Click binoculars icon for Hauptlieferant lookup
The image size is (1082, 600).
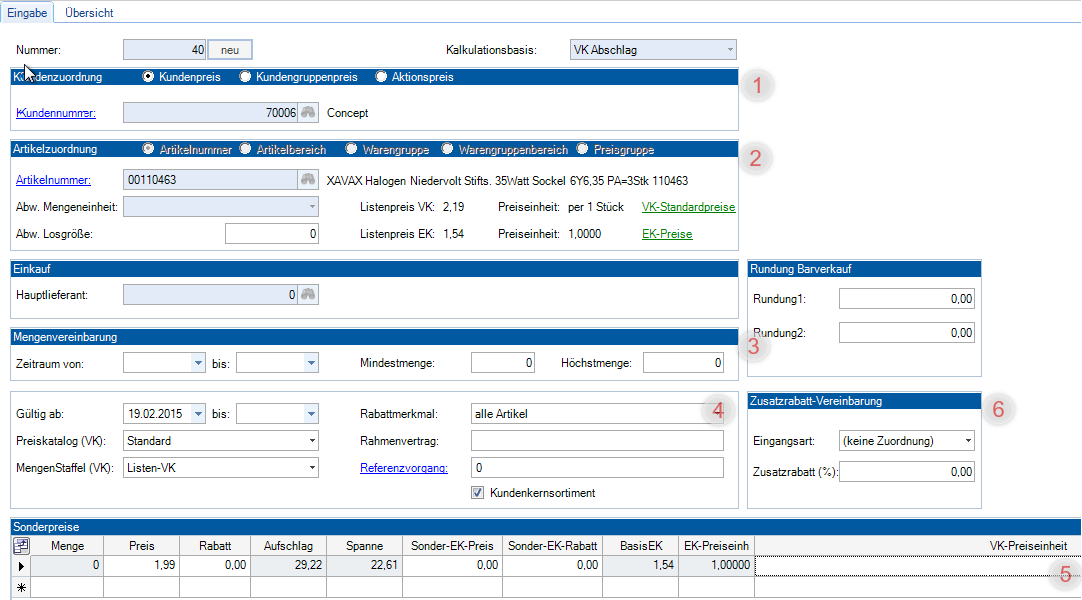(x=309, y=295)
